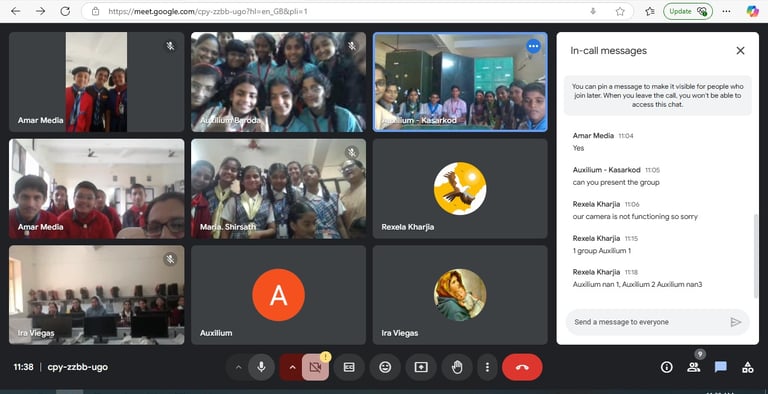The width and height of the screenshot is (768, 394).
Task: Select Auxilium Baroda video tile
Action: click(x=278, y=82)
